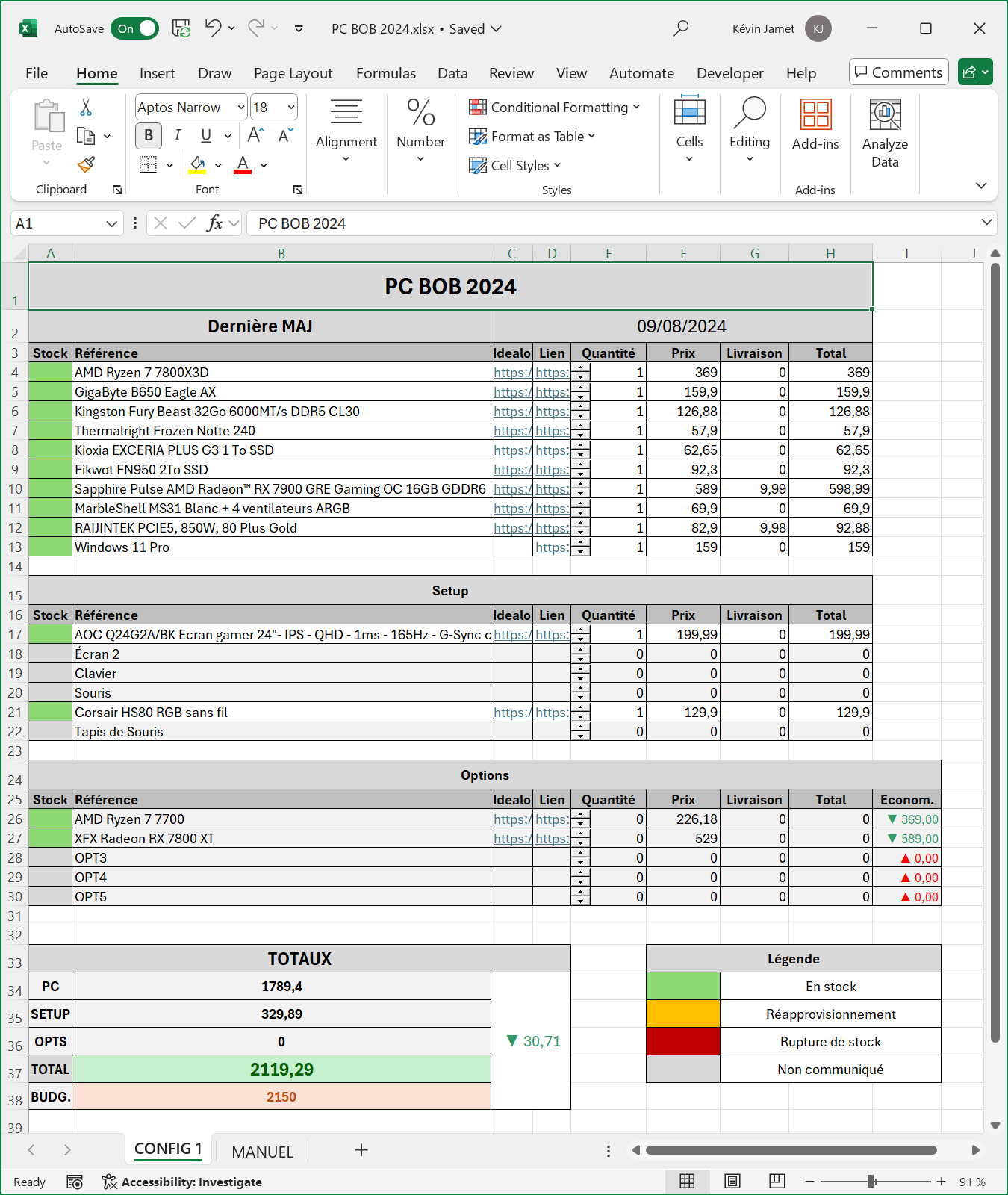Click the vertical scrollbar thumb
1008x1195 pixels.
tap(995, 654)
